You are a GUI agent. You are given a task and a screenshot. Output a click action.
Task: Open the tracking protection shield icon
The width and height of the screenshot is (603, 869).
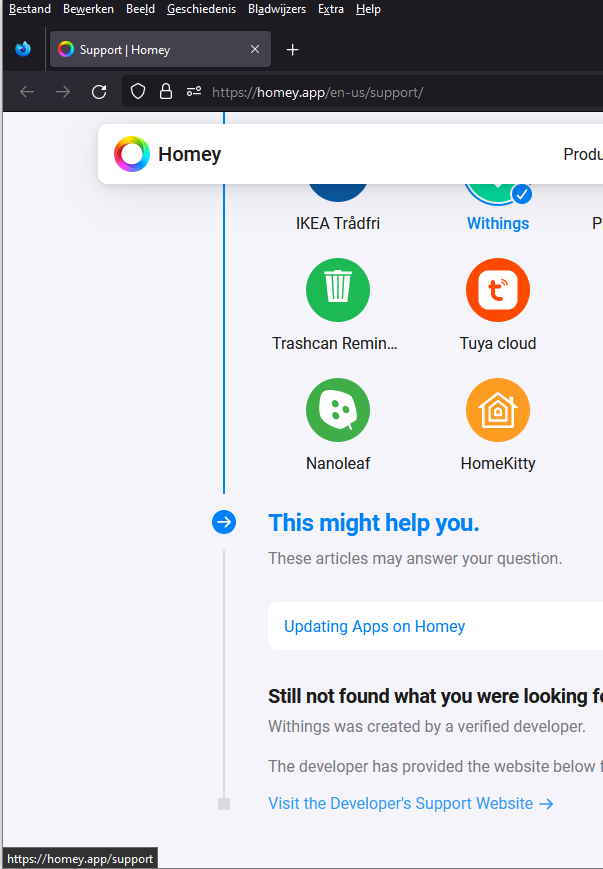click(138, 91)
